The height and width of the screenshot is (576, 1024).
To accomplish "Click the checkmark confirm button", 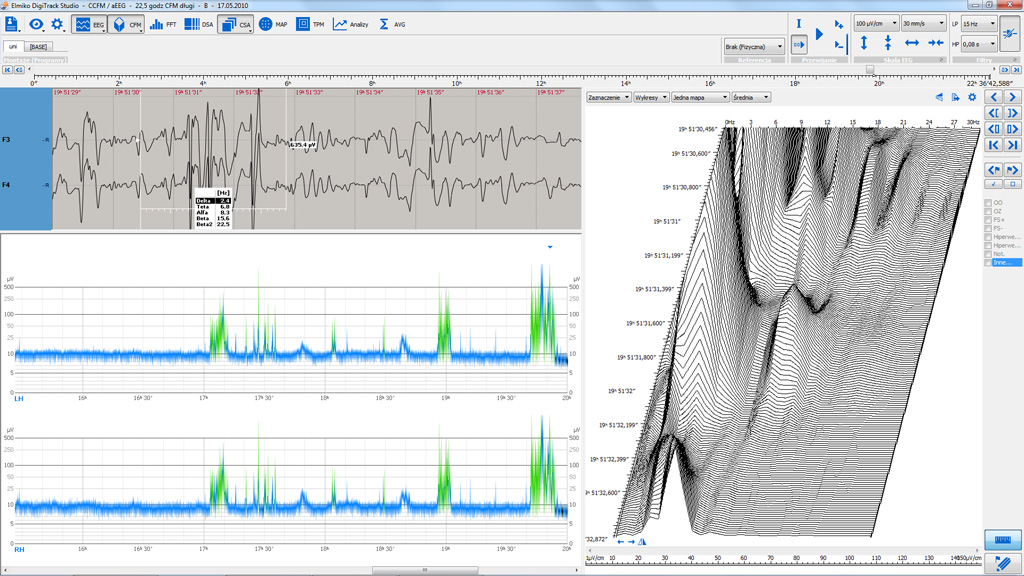I will [x=994, y=184].
